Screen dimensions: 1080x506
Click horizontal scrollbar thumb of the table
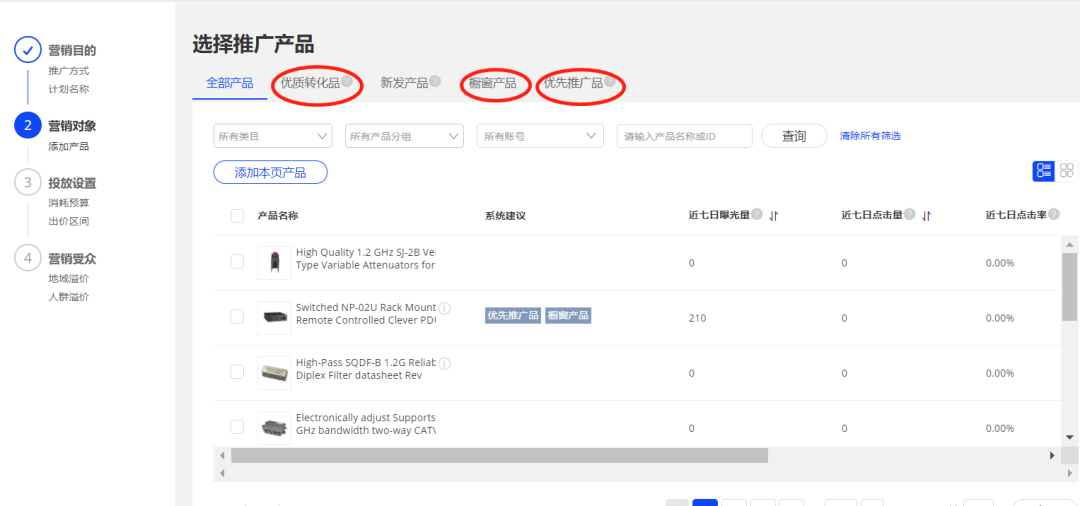(x=499, y=455)
